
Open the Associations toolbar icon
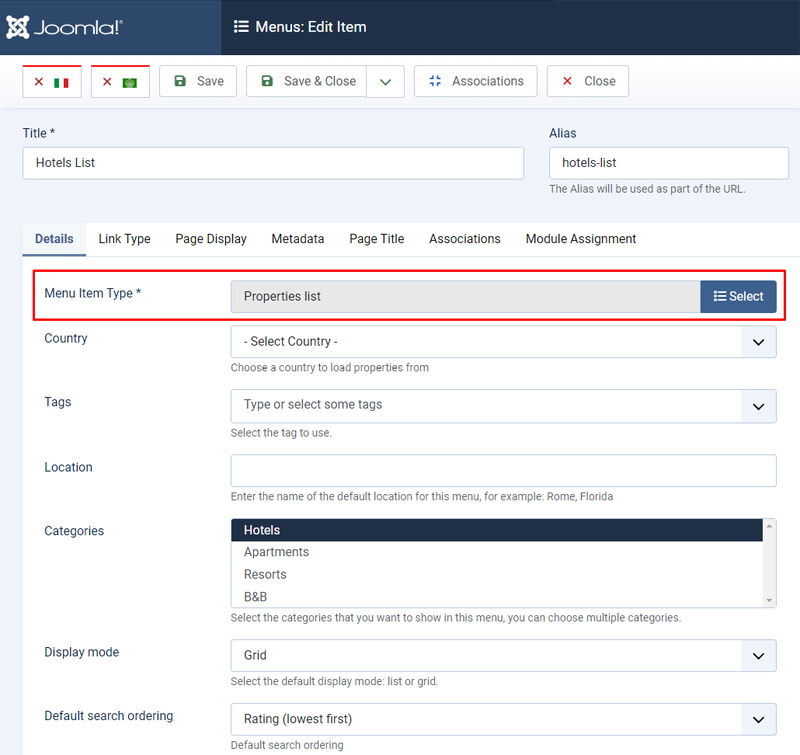tap(475, 81)
